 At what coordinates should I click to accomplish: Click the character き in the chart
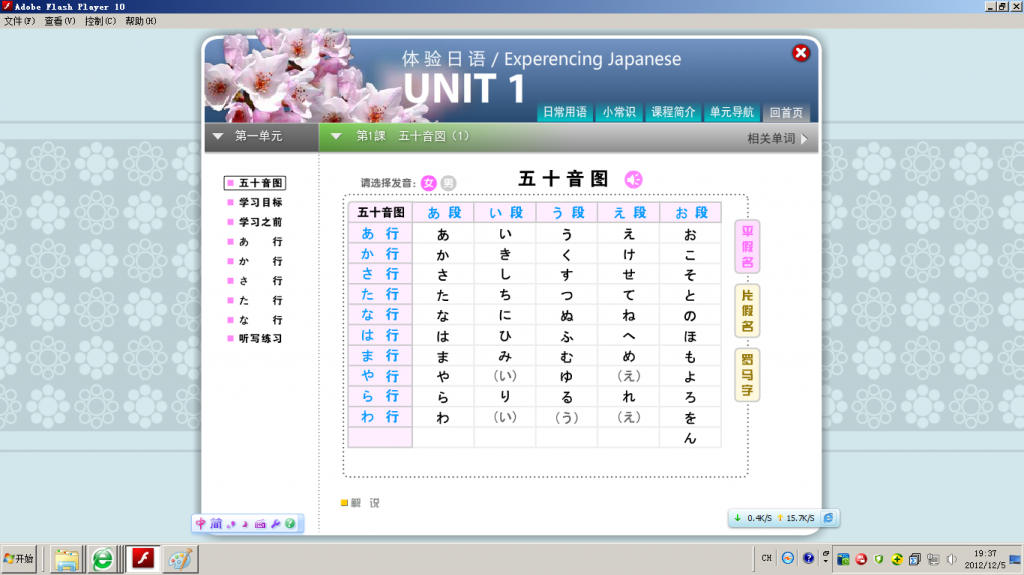pyautogui.click(x=505, y=254)
